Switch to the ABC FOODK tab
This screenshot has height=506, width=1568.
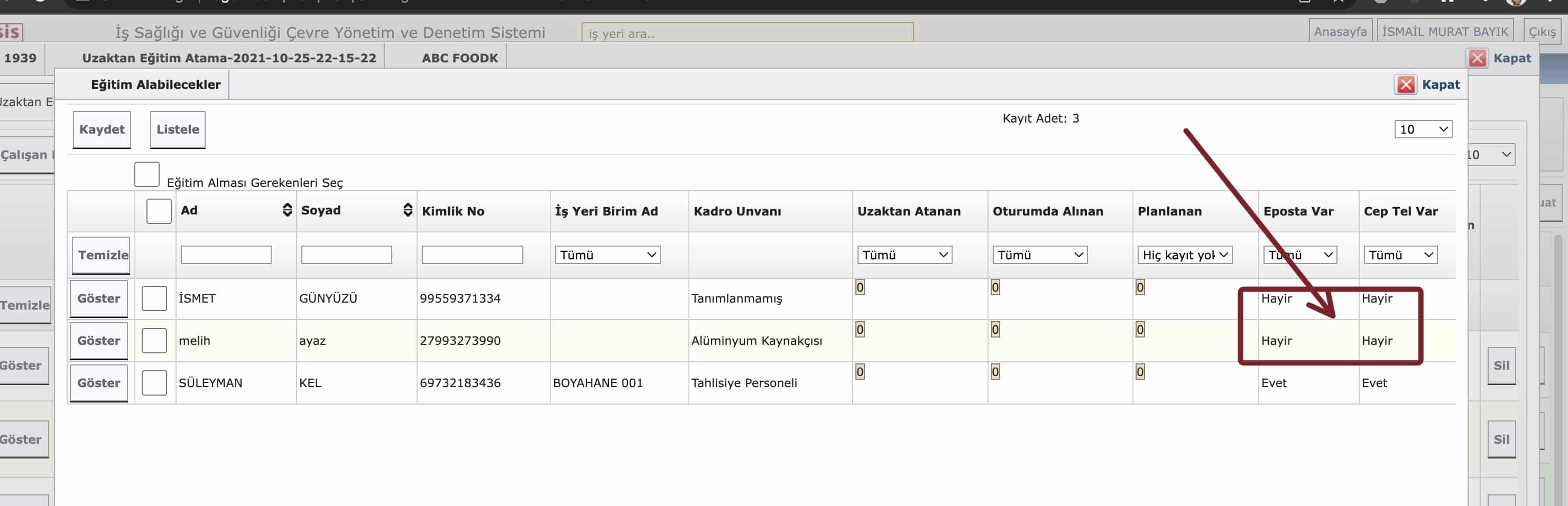point(459,59)
